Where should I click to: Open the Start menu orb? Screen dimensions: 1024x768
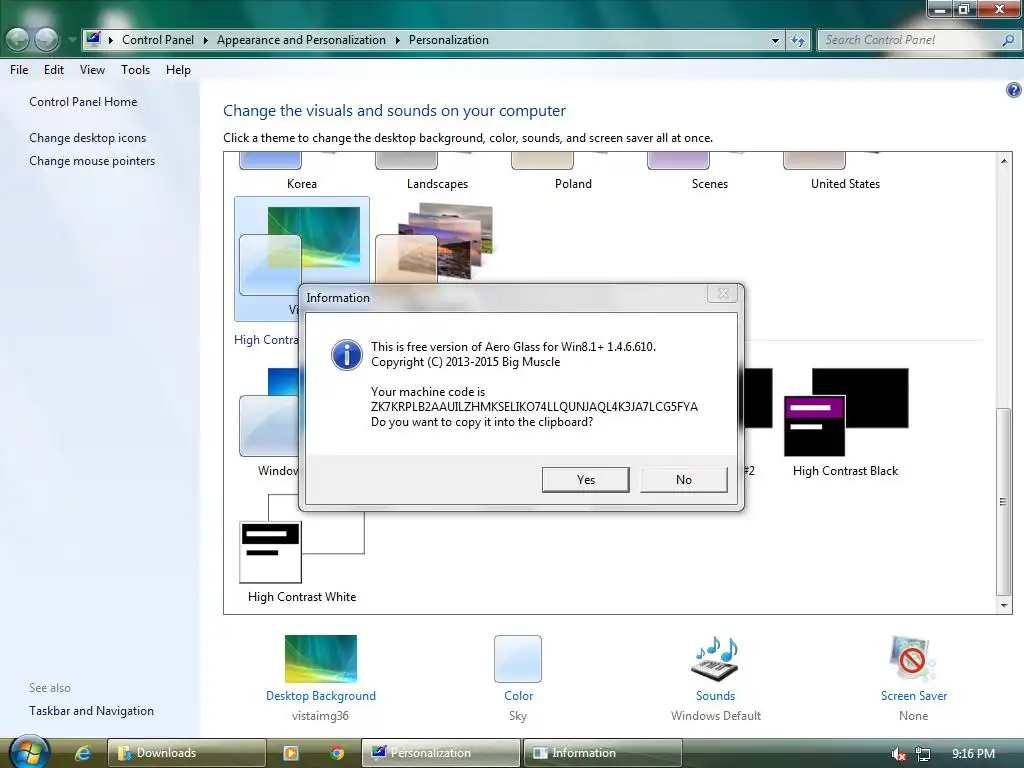pos(30,752)
